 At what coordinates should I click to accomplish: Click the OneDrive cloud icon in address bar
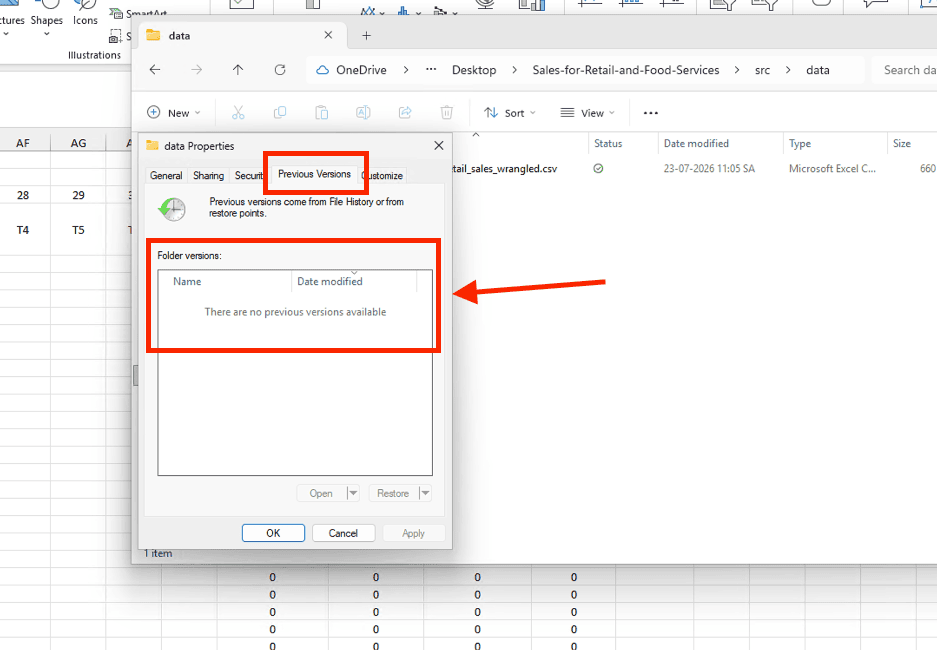point(322,70)
